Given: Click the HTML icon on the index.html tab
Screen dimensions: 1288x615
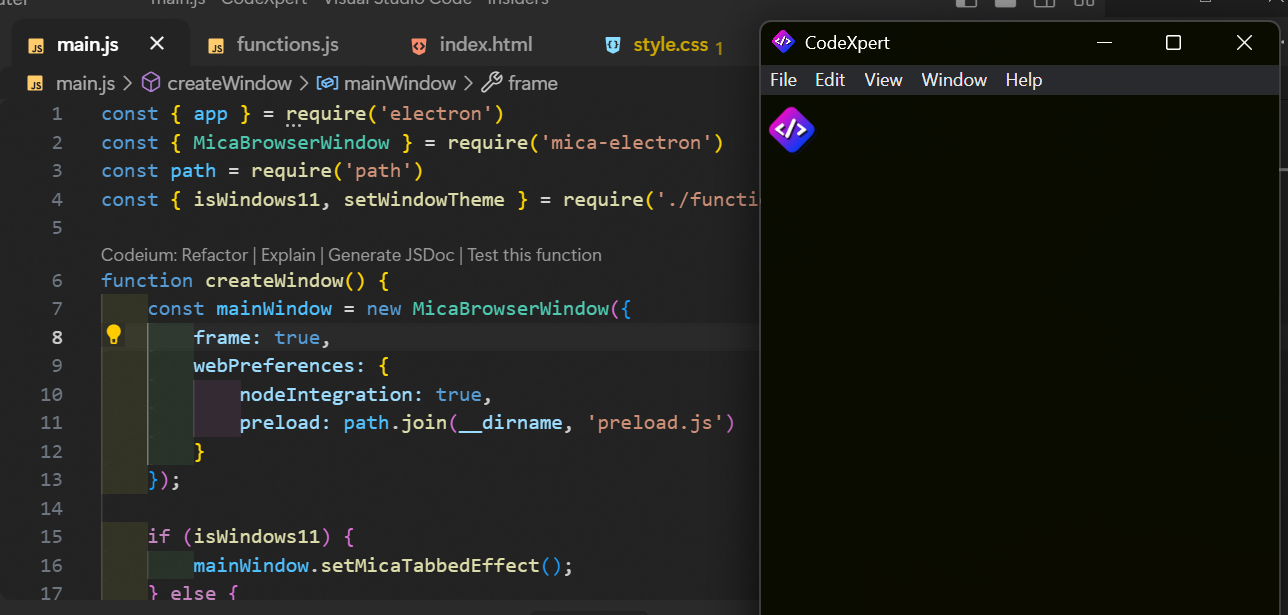Looking at the screenshot, I should point(417,44).
